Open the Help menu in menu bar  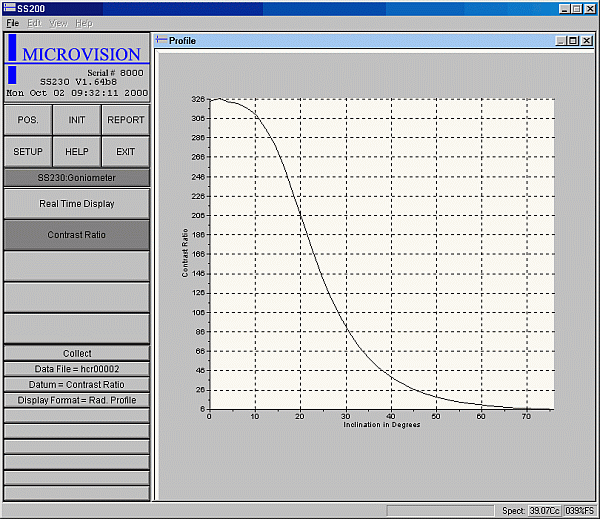point(84,22)
